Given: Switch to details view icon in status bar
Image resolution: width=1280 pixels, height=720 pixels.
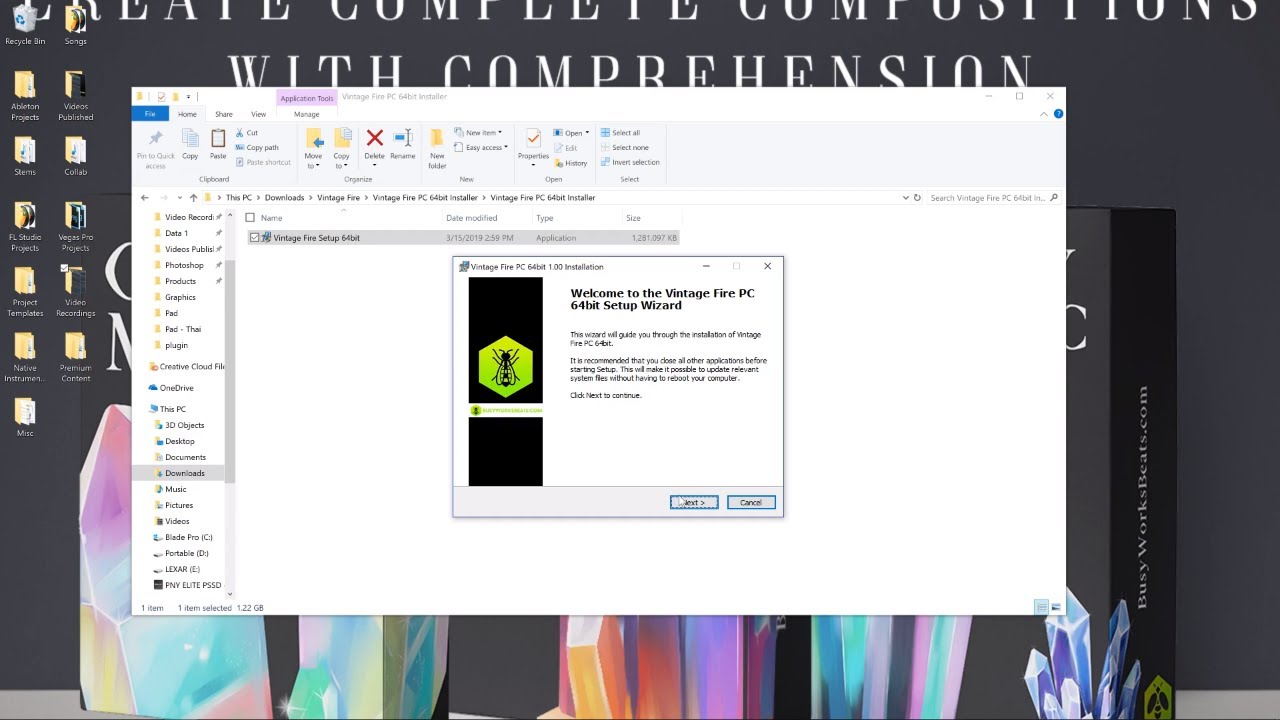Looking at the screenshot, I should 1041,607.
